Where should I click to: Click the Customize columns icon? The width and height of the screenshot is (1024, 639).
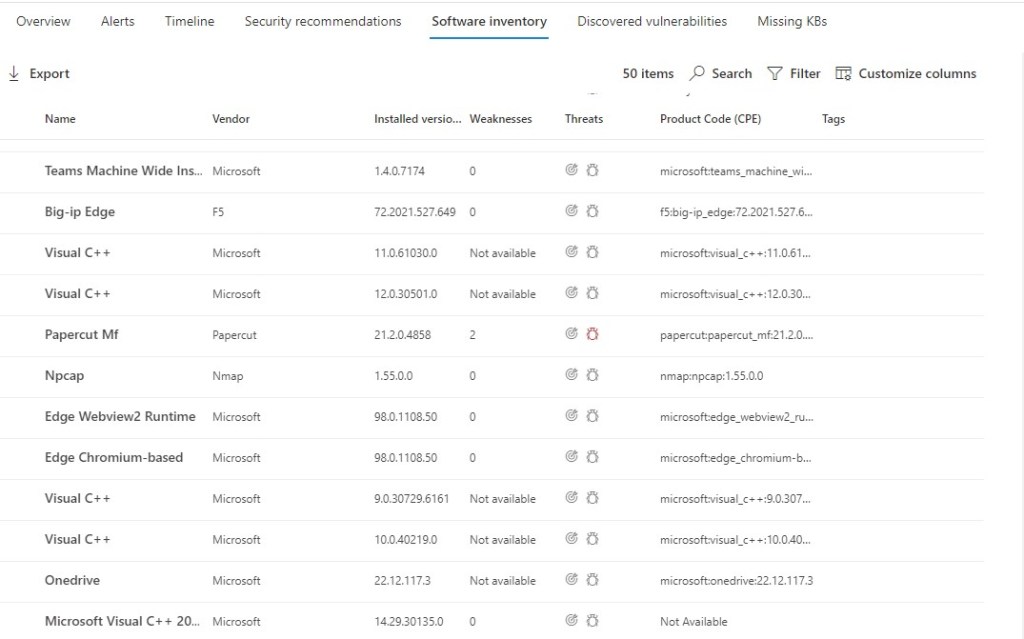pyautogui.click(x=843, y=74)
